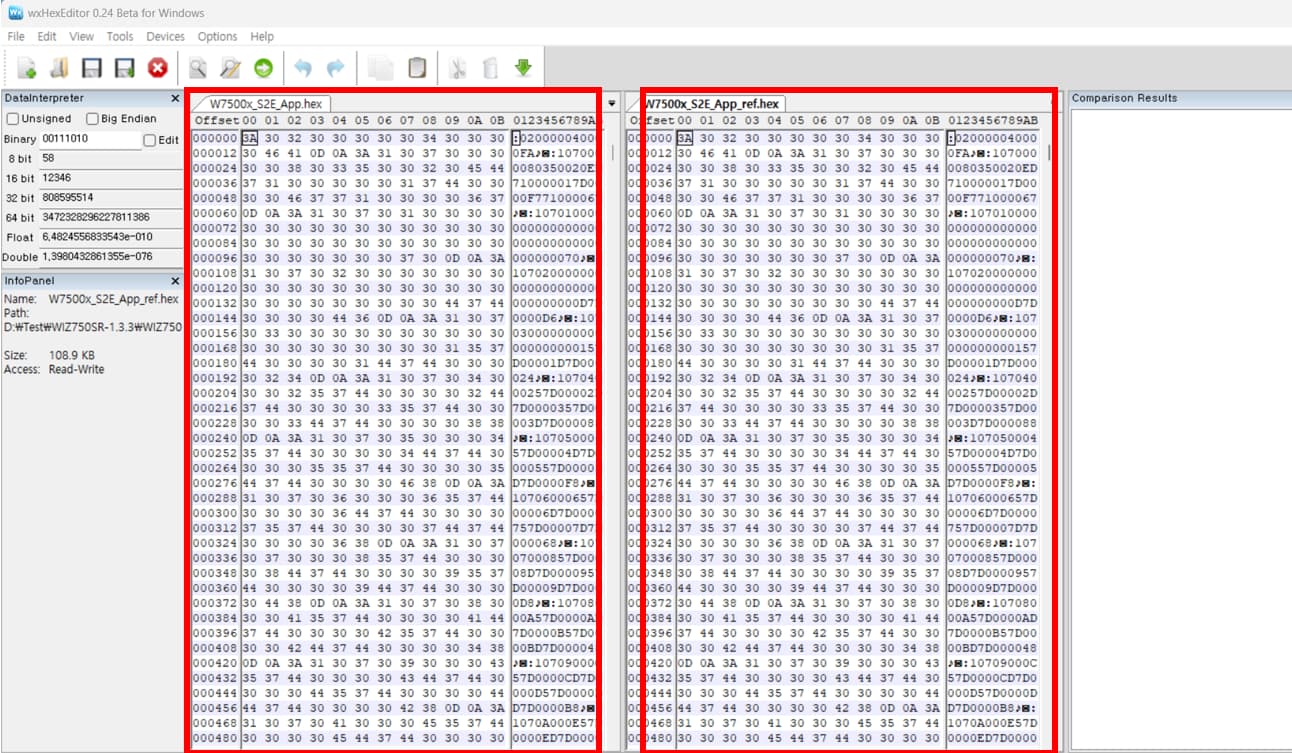Click the Comparison Results panel header
Viewport: 1292px width, 753px height.
click(1179, 98)
